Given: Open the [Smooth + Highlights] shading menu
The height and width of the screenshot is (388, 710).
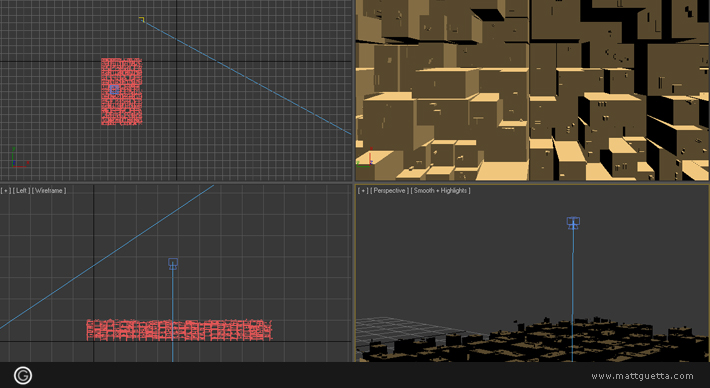Looking at the screenshot, I should pos(440,191).
